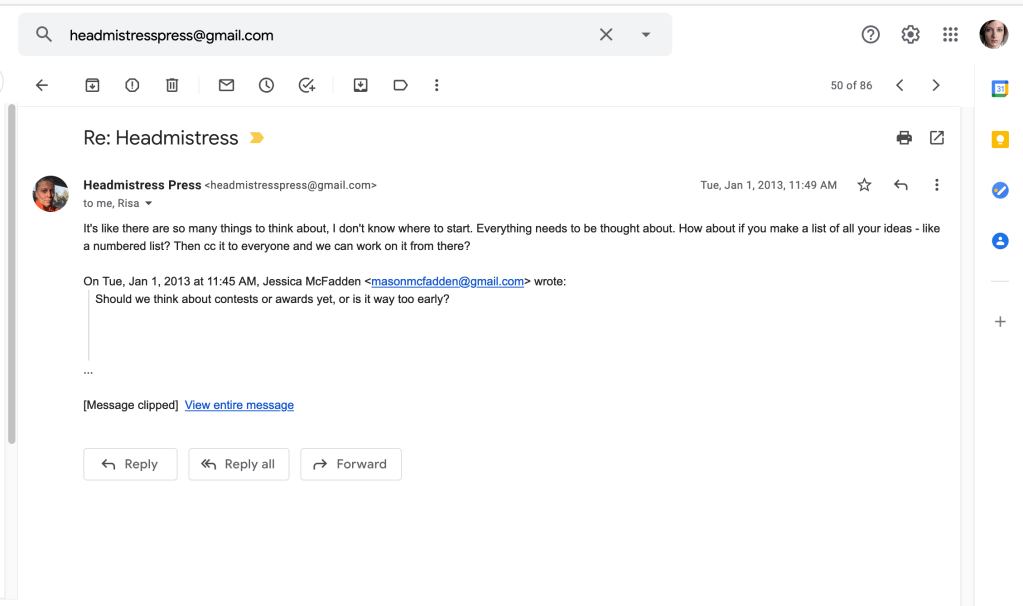Star the Headmistress Press message
Viewport: 1023px width, 606px height.
tap(864, 185)
